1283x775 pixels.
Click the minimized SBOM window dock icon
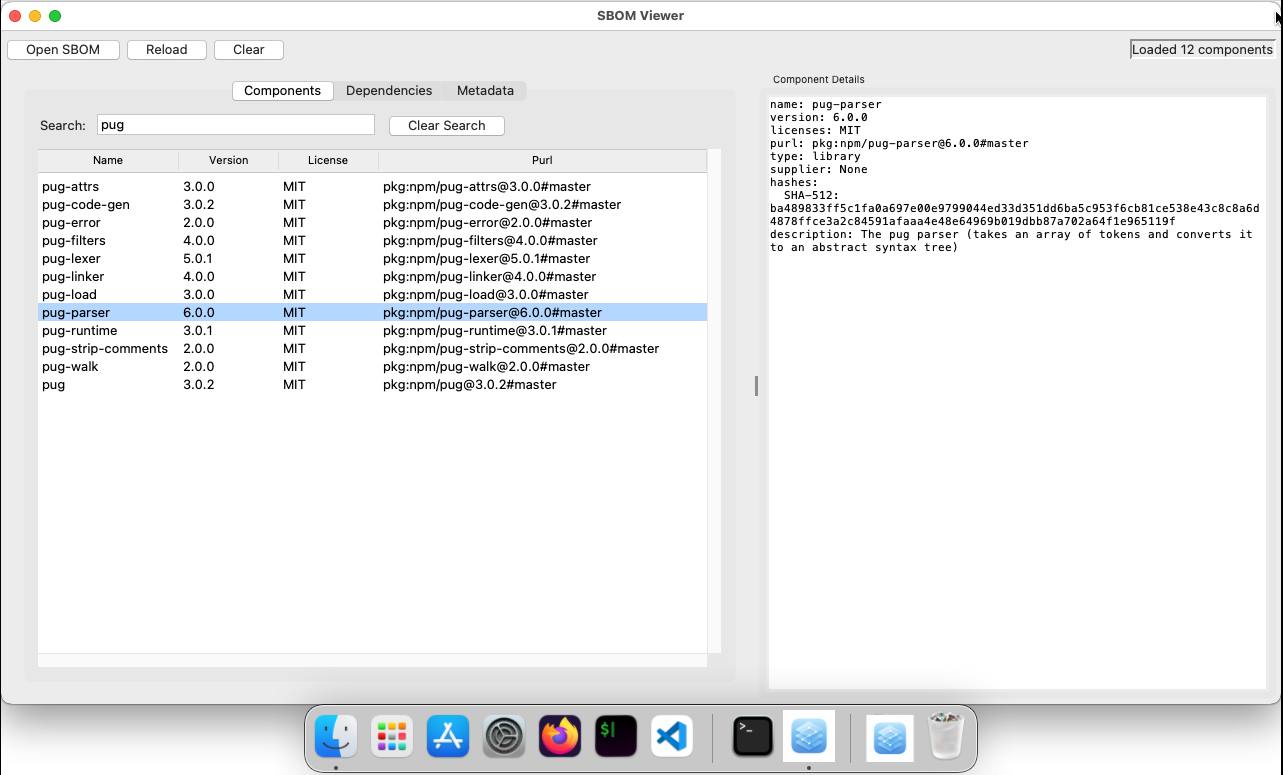coord(889,738)
